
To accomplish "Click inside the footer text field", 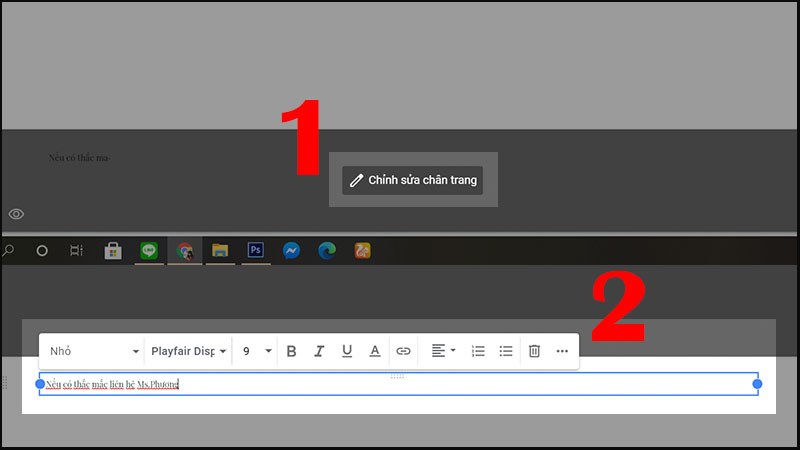I will point(400,384).
